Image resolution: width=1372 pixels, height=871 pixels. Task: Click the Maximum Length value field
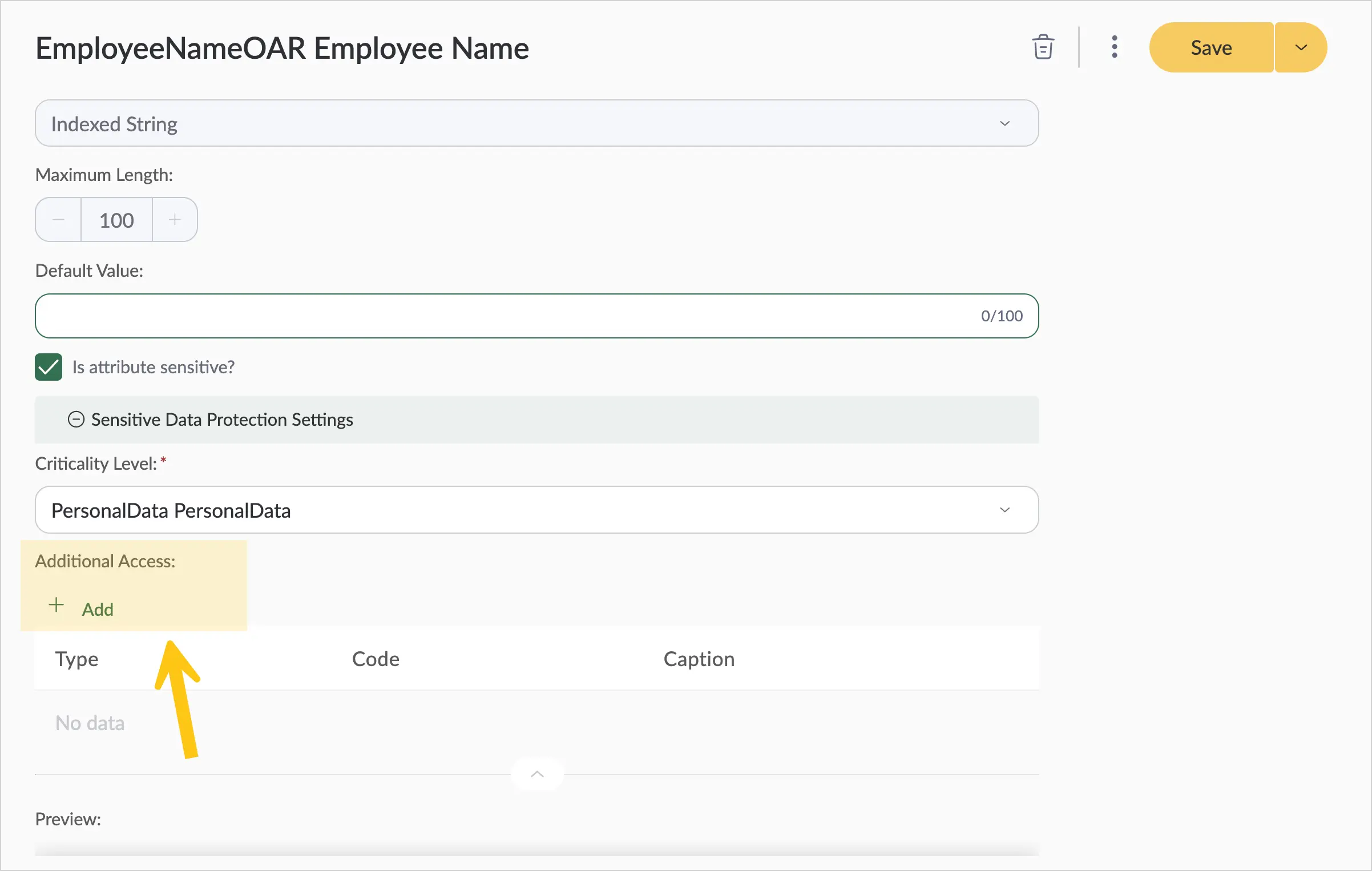[116, 220]
